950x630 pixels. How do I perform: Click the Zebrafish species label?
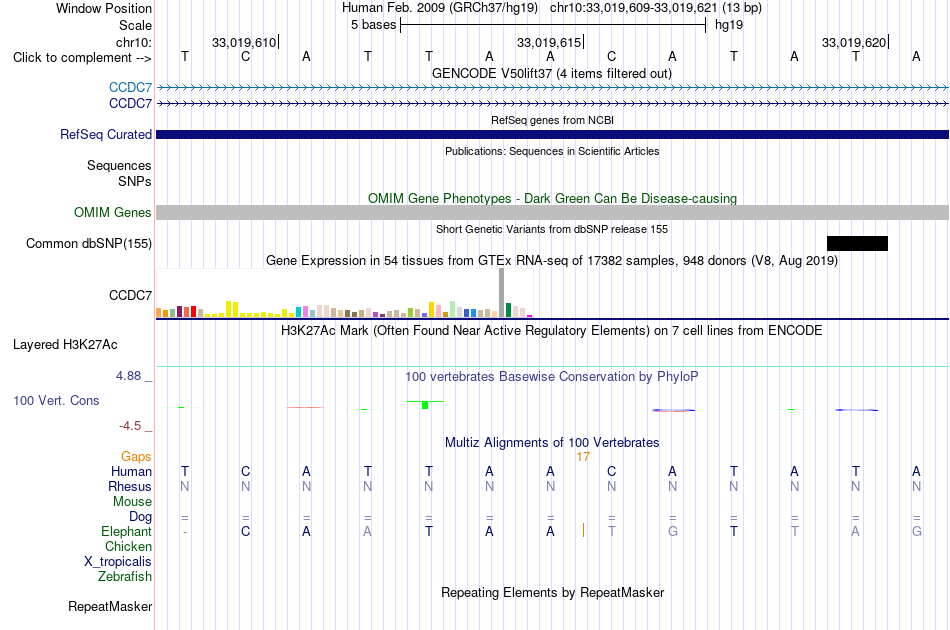point(125,576)
